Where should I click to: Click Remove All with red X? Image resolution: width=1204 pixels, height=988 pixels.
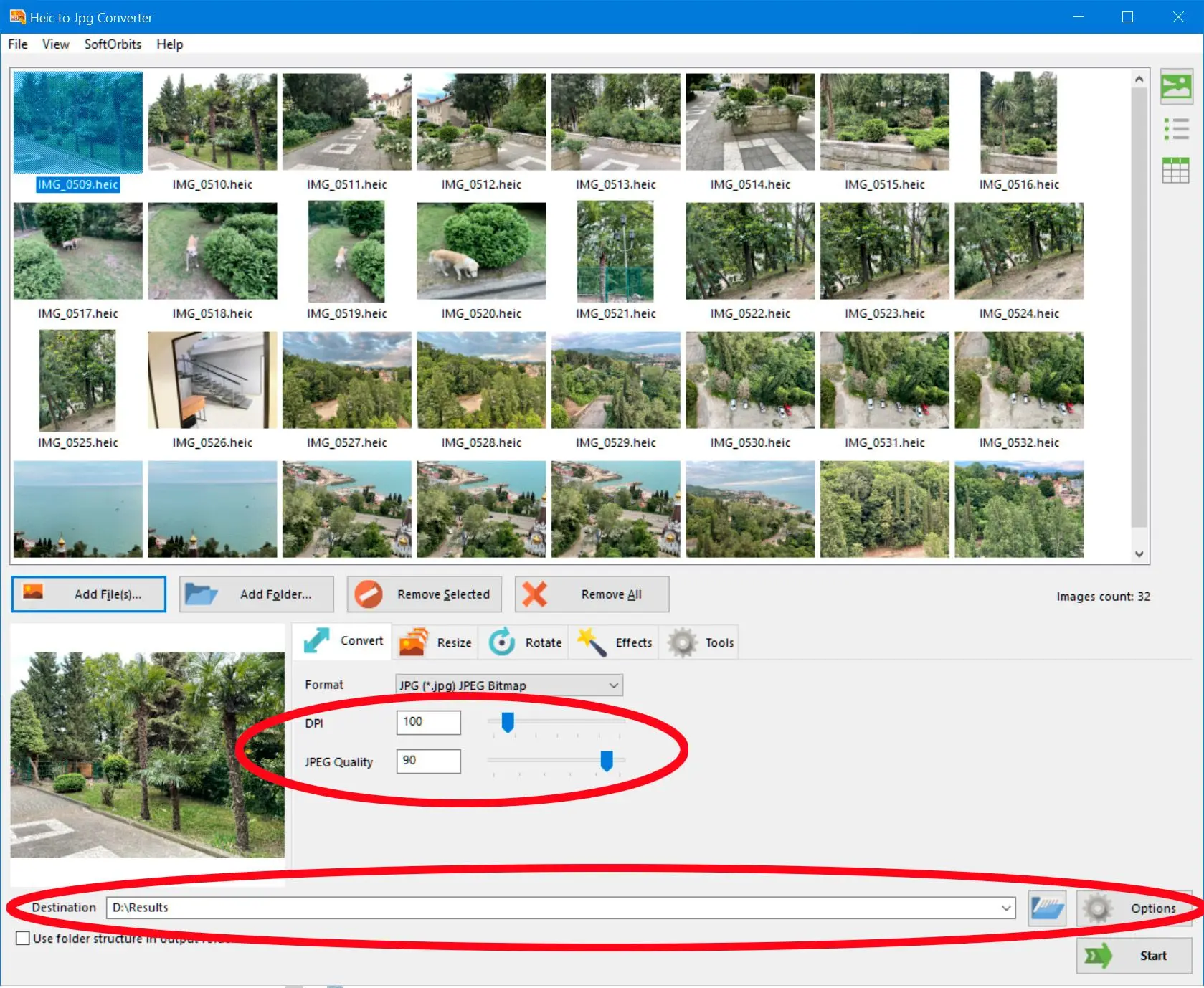tap(592, 594)
